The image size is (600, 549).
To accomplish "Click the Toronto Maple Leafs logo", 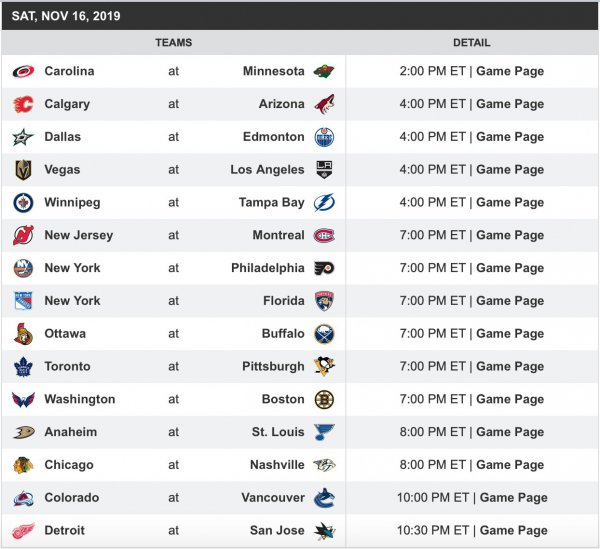I will coord(23,367).
